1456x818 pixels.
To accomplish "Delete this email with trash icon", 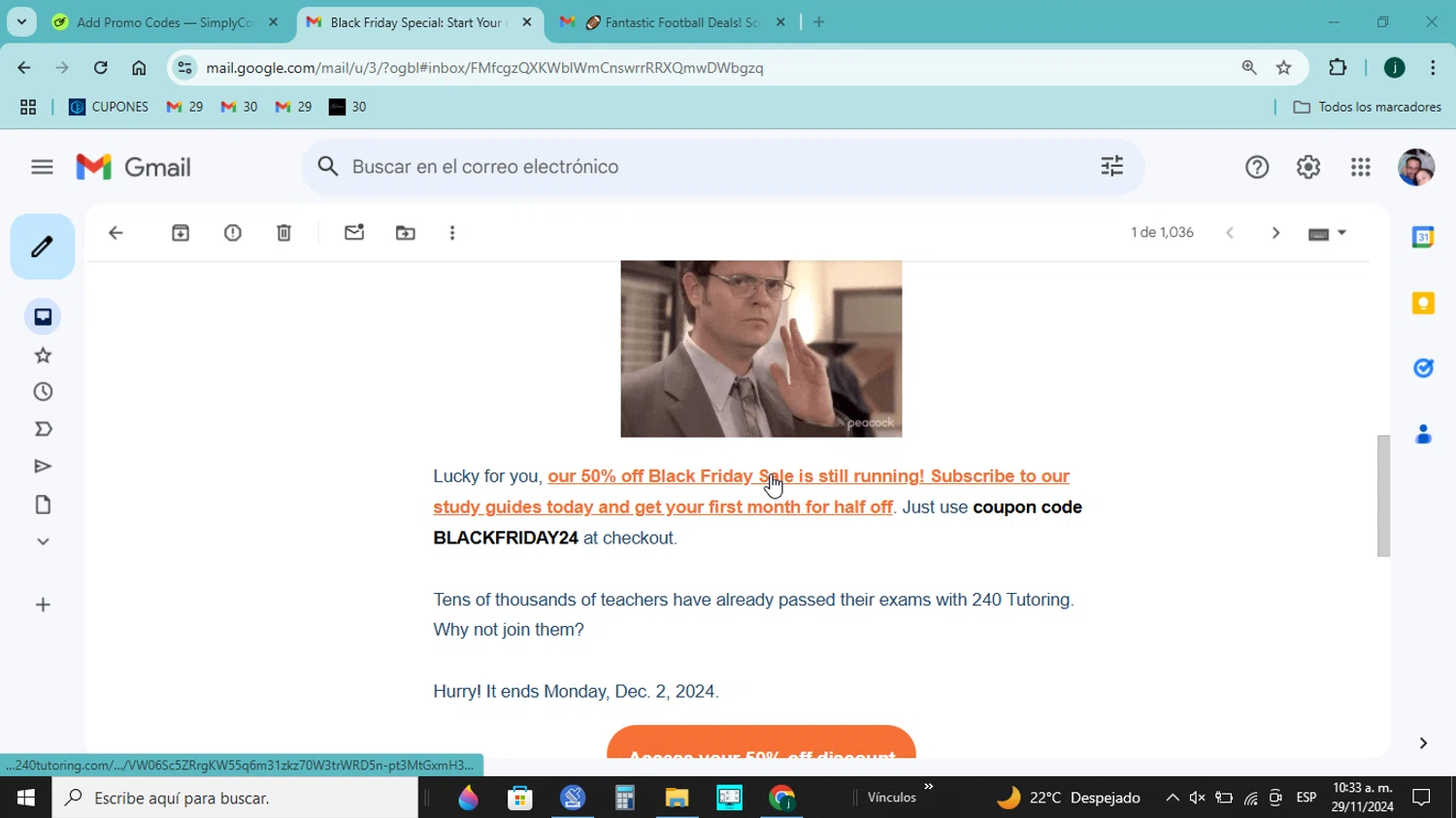I will [283, 233].
